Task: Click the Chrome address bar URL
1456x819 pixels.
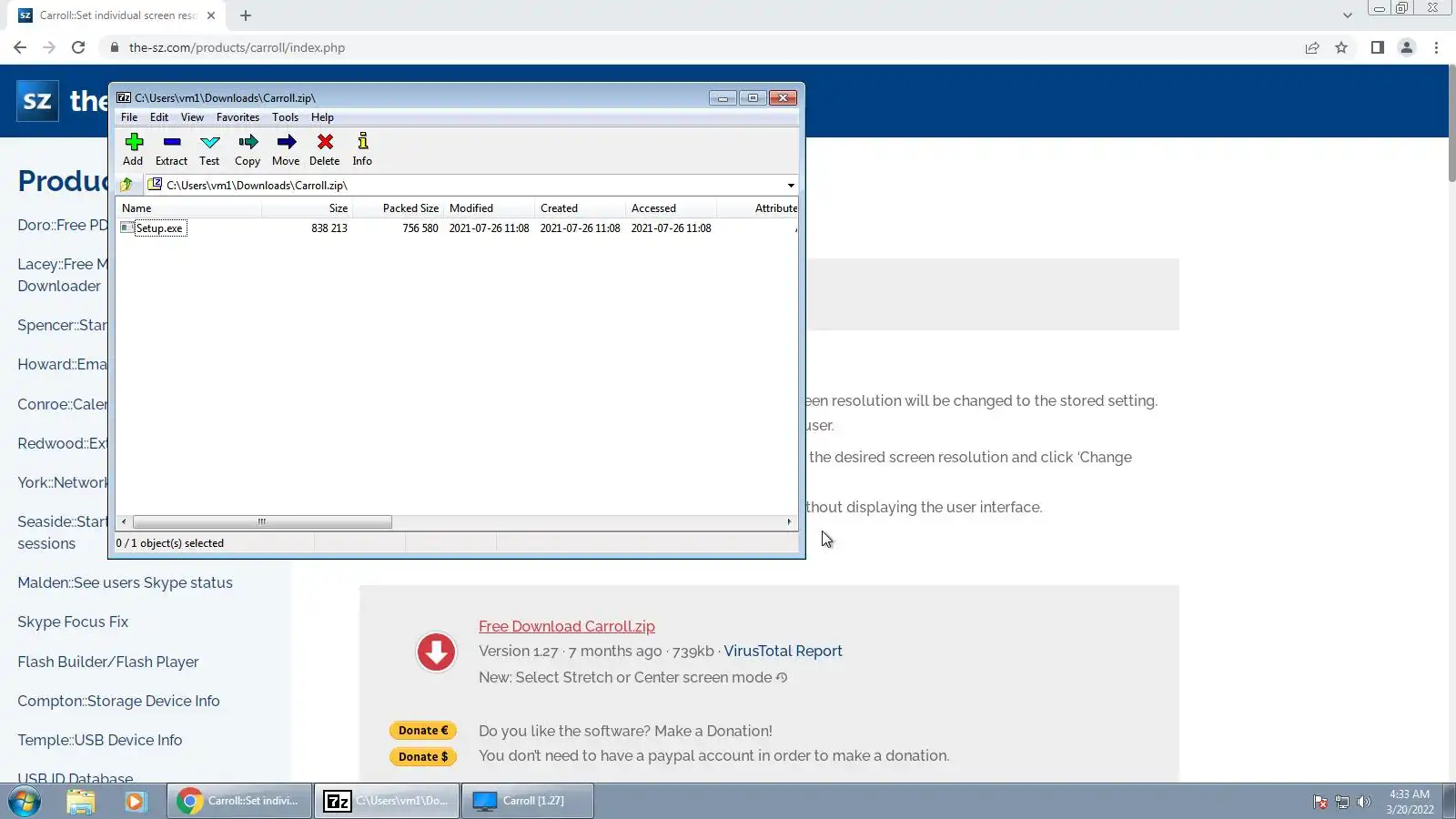Action: 237,47
